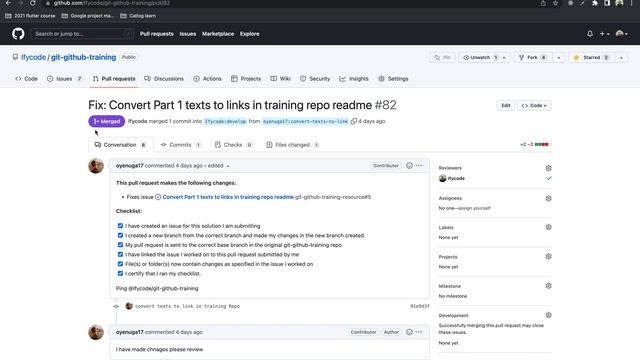This screenshot has width=640, height=360.
Task: Open the git-github-training repo name link
Action: pos(83,57)
